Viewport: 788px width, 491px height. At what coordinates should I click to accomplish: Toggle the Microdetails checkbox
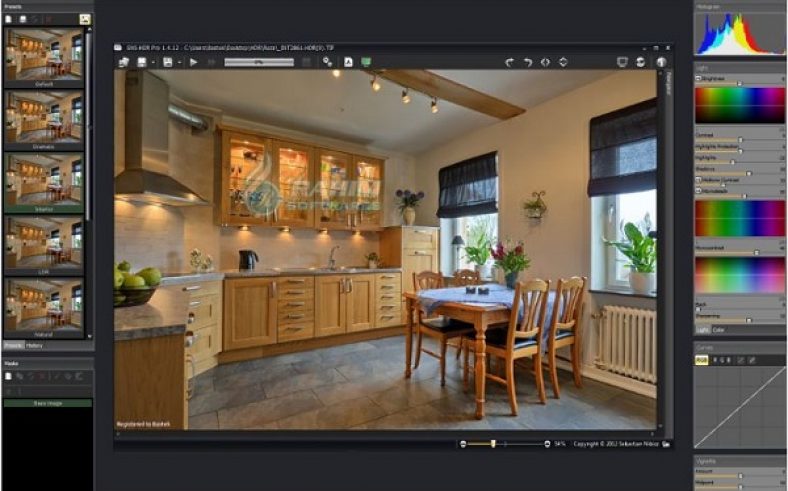click(x=698, y=191)
